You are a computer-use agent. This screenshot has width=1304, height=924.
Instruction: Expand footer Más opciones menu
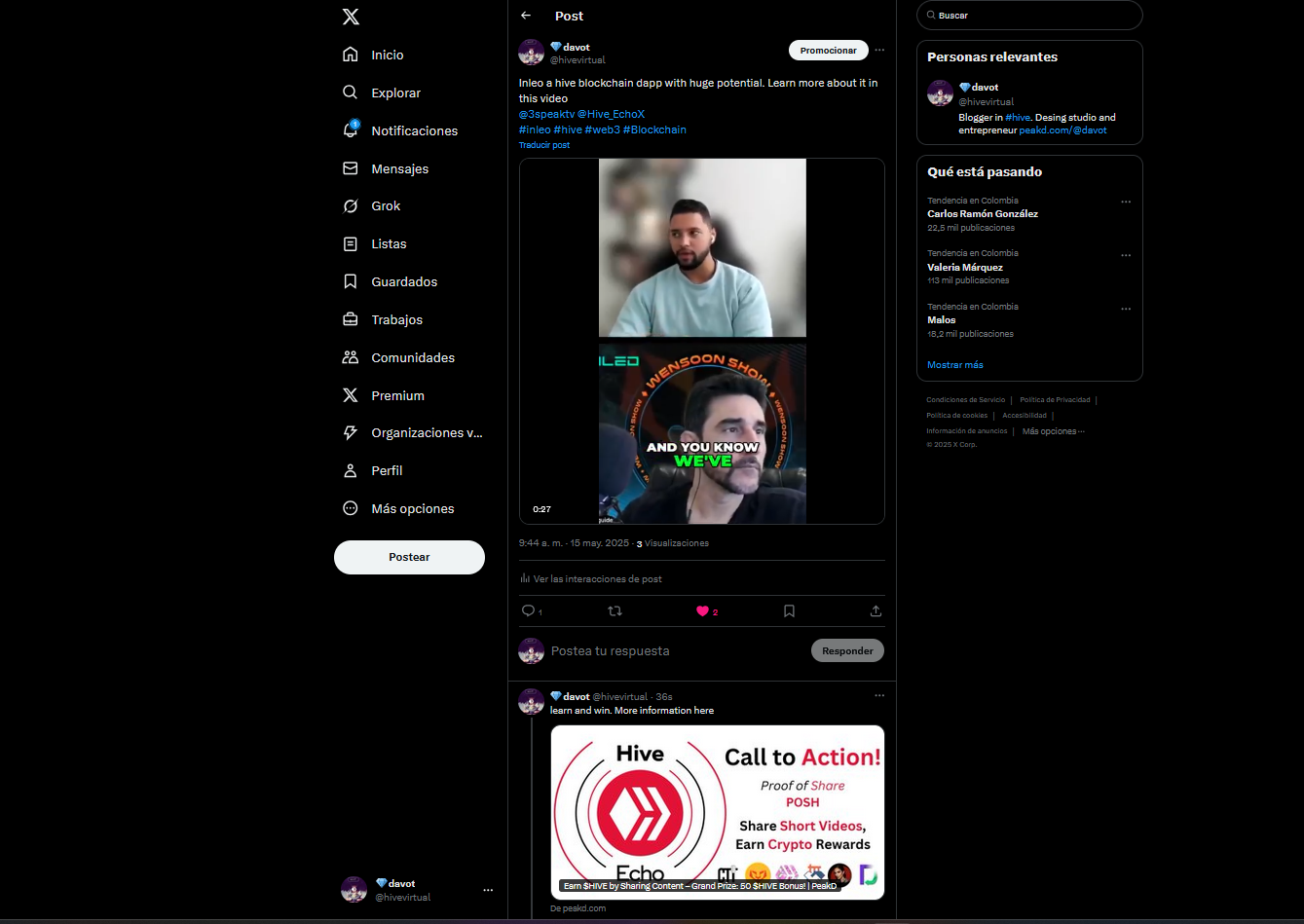click(1053, 430)
